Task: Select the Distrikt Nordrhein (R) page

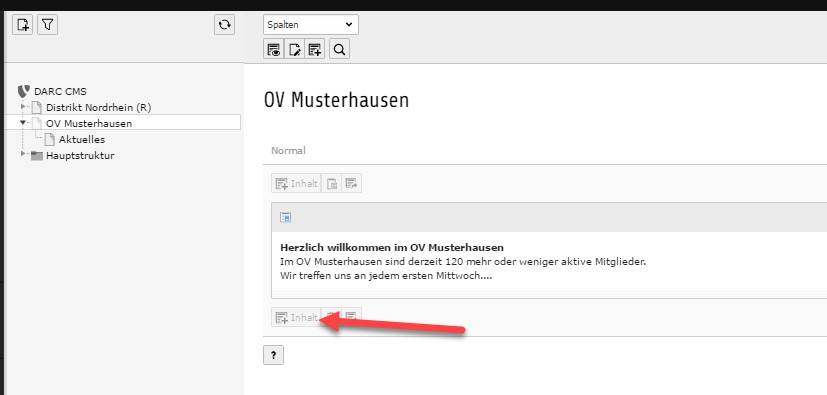Action: [99, 108]
